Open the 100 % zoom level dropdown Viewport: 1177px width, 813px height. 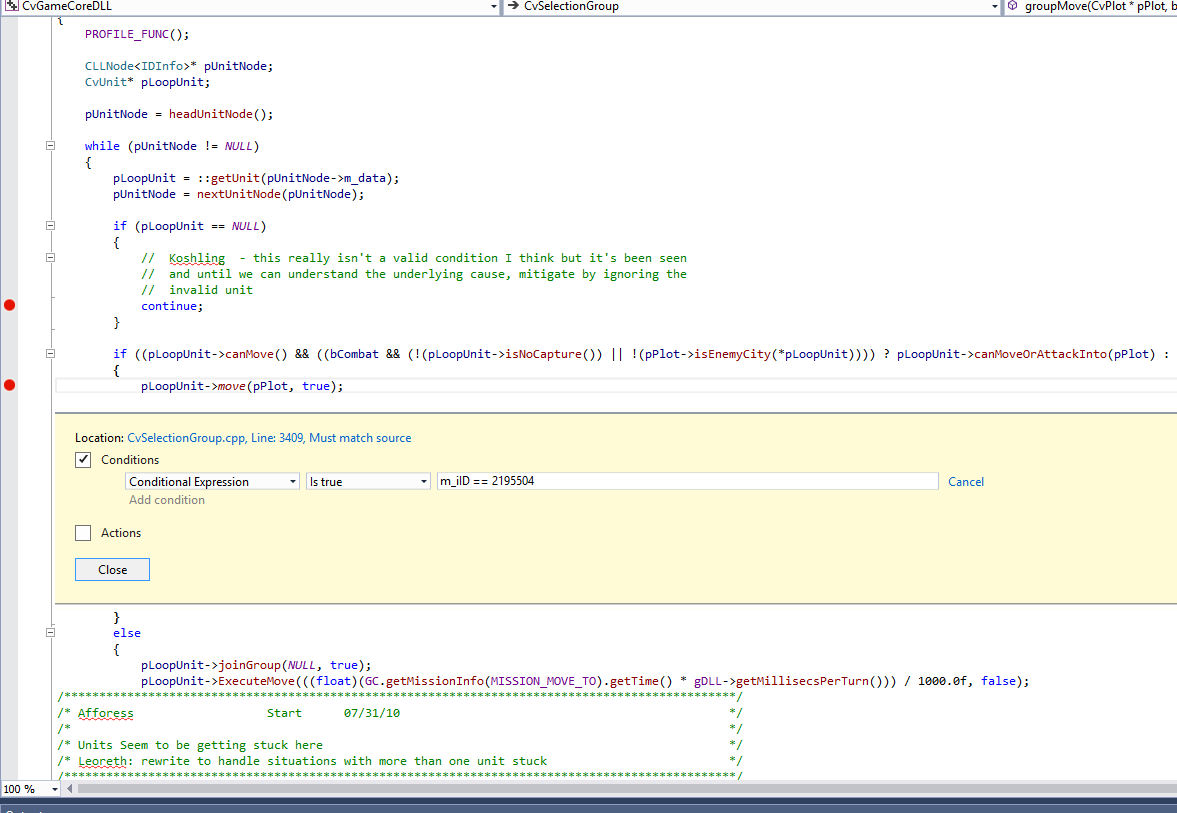coord(55,789)
